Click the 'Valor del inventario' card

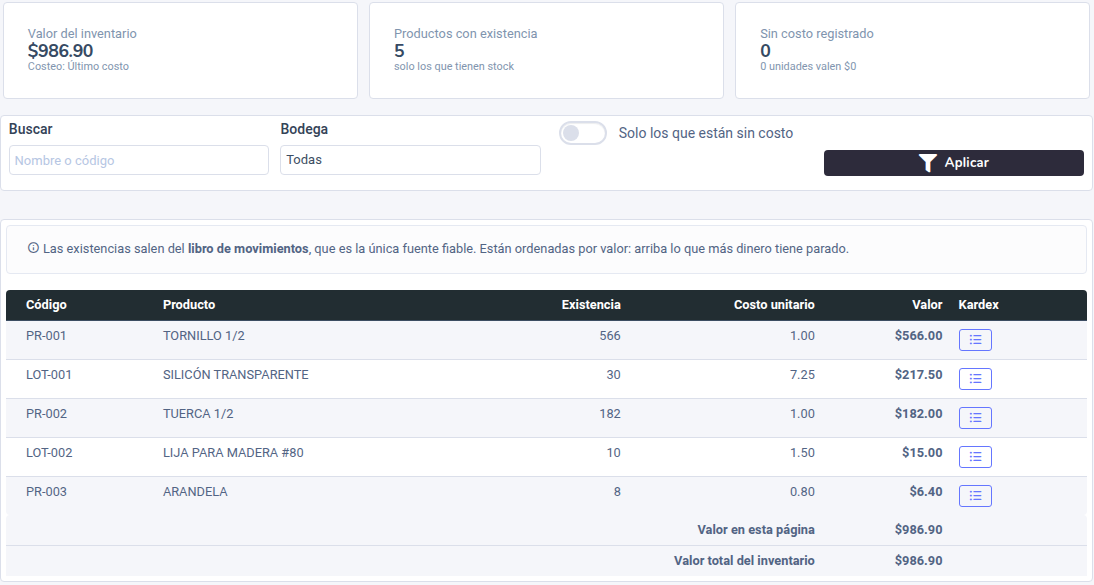click(x=181, y=50)
